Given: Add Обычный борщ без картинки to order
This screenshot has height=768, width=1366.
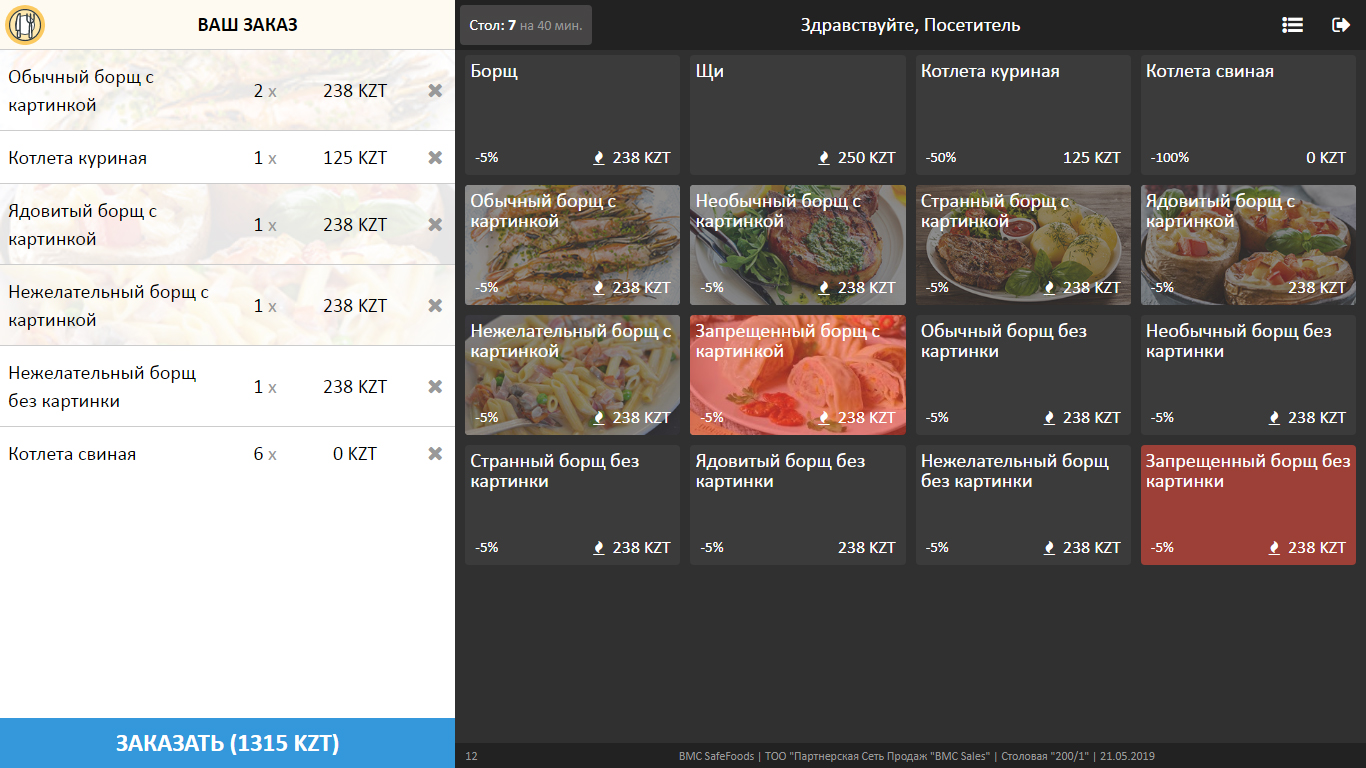Looking at the screenshot, I should pos(1023,375).
